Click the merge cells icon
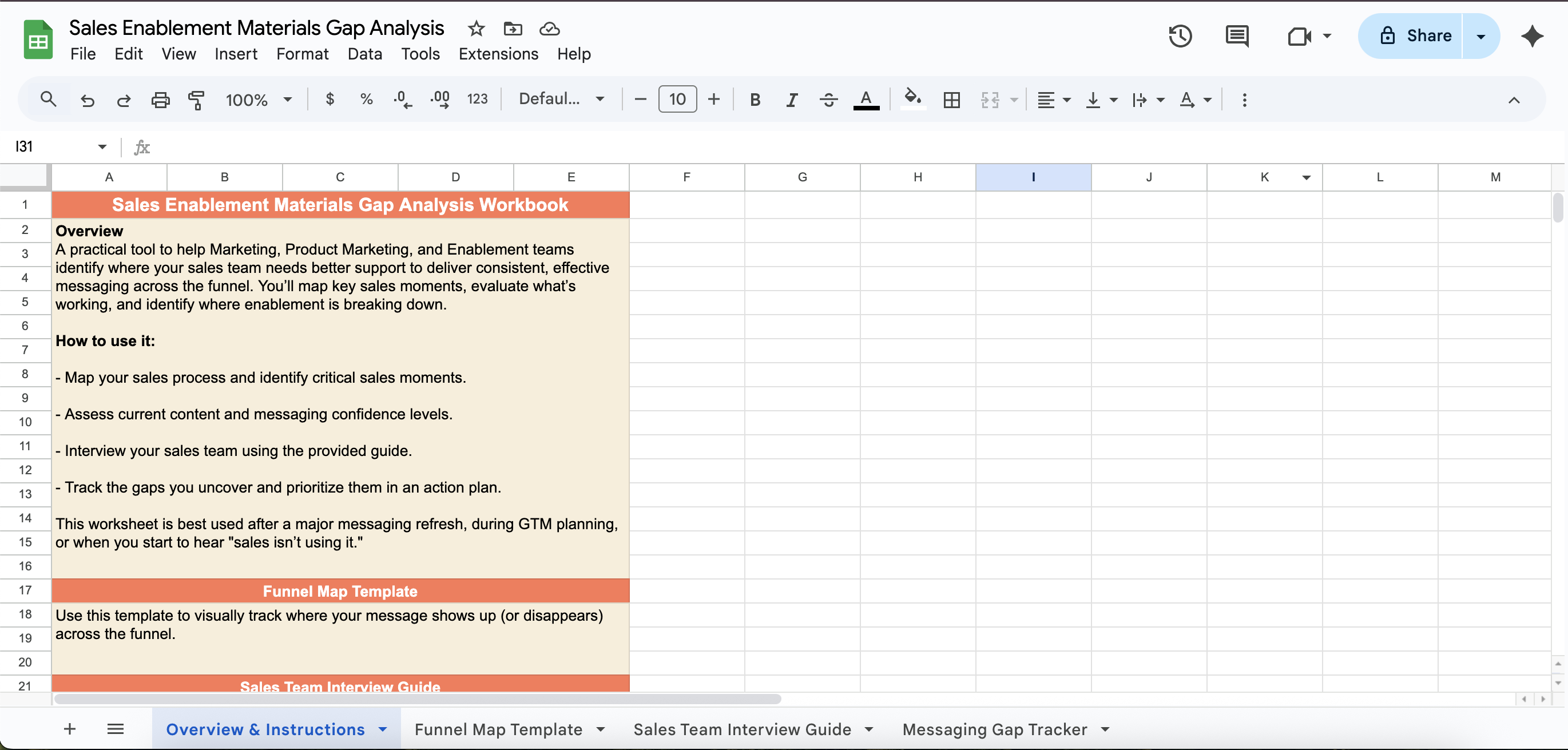1568x750 pixels. point(990,99)
